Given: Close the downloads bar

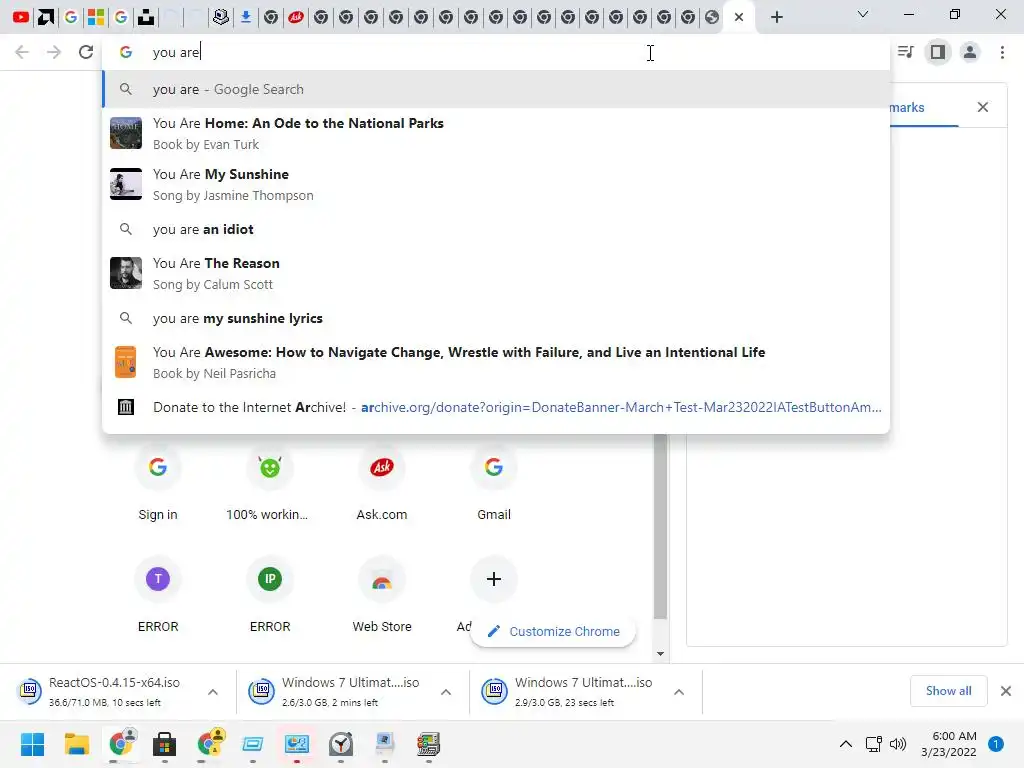Looking at the screenshot, I should pos(1006,691).
